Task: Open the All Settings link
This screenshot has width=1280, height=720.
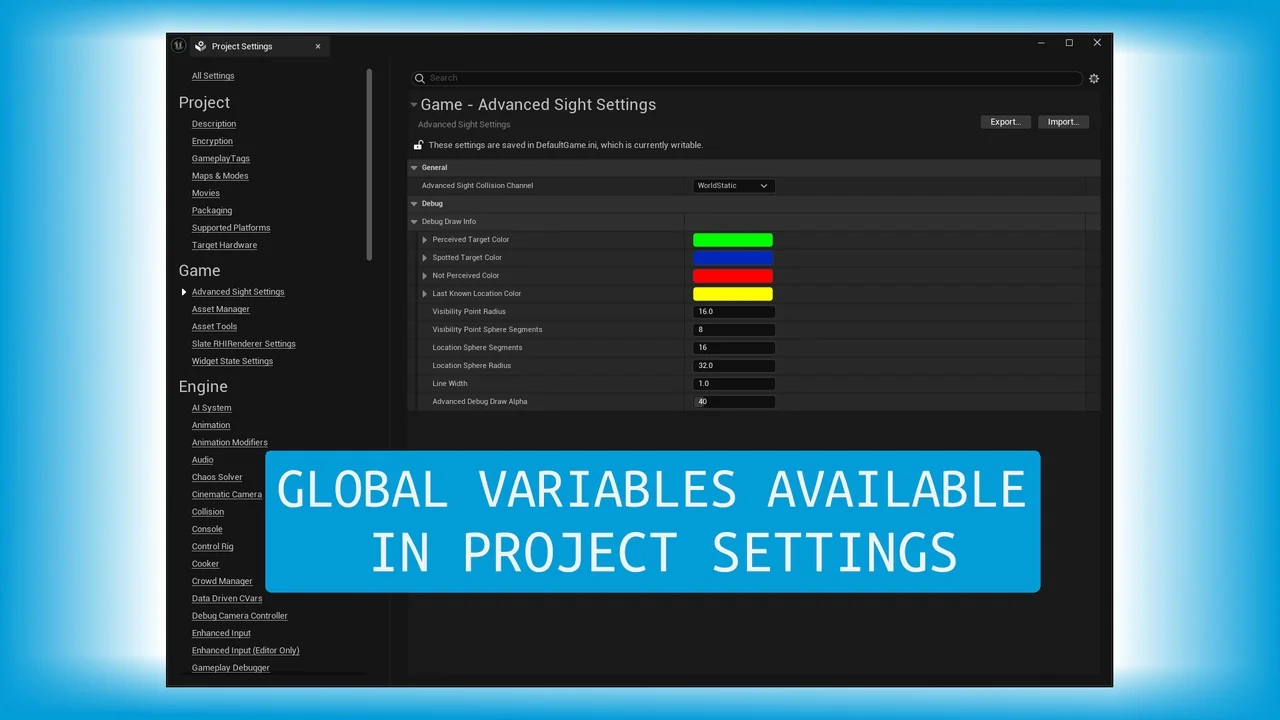Action: [x=213, y=76]
